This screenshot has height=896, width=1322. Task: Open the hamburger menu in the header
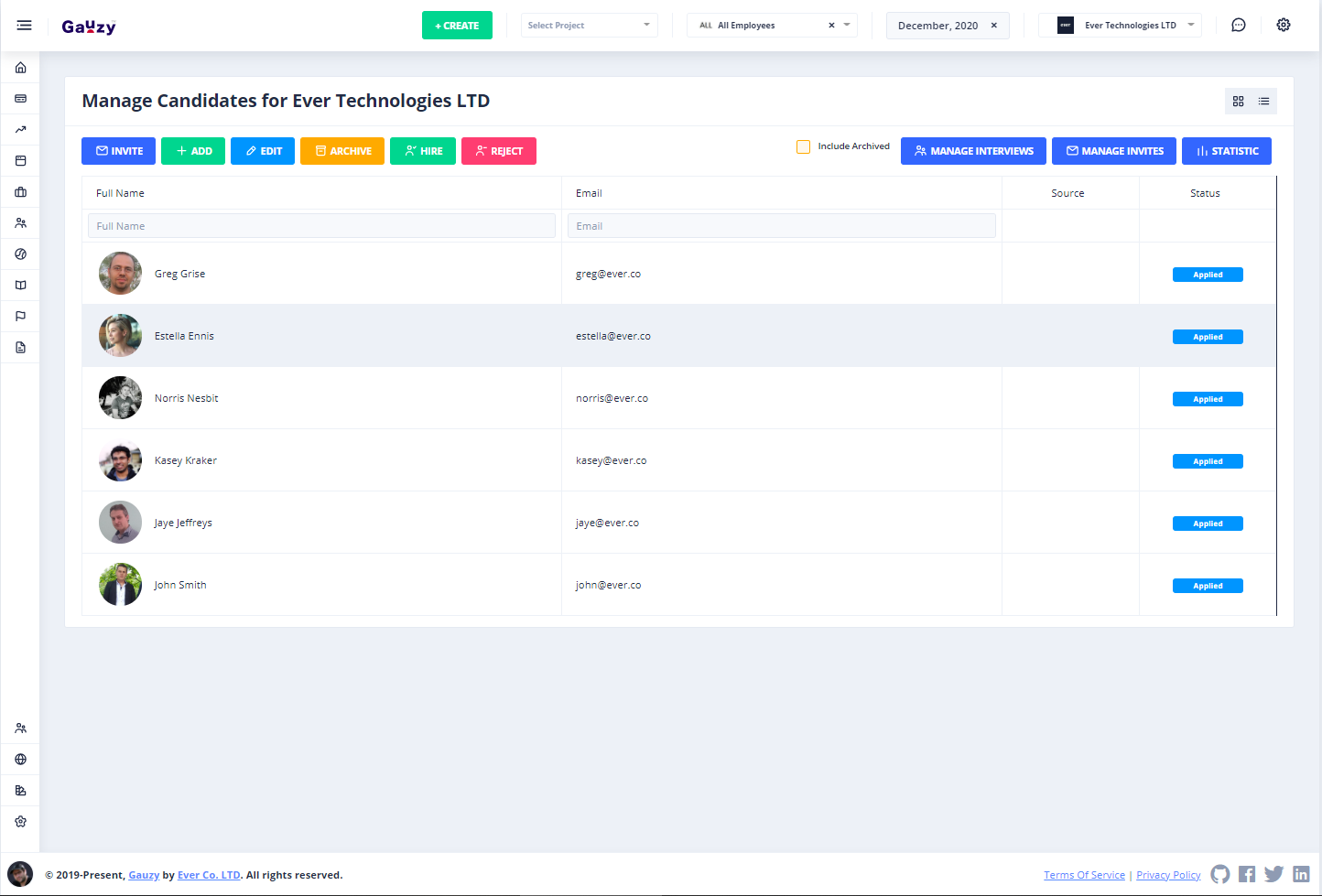pyautogui.click(x=24, y=26)
